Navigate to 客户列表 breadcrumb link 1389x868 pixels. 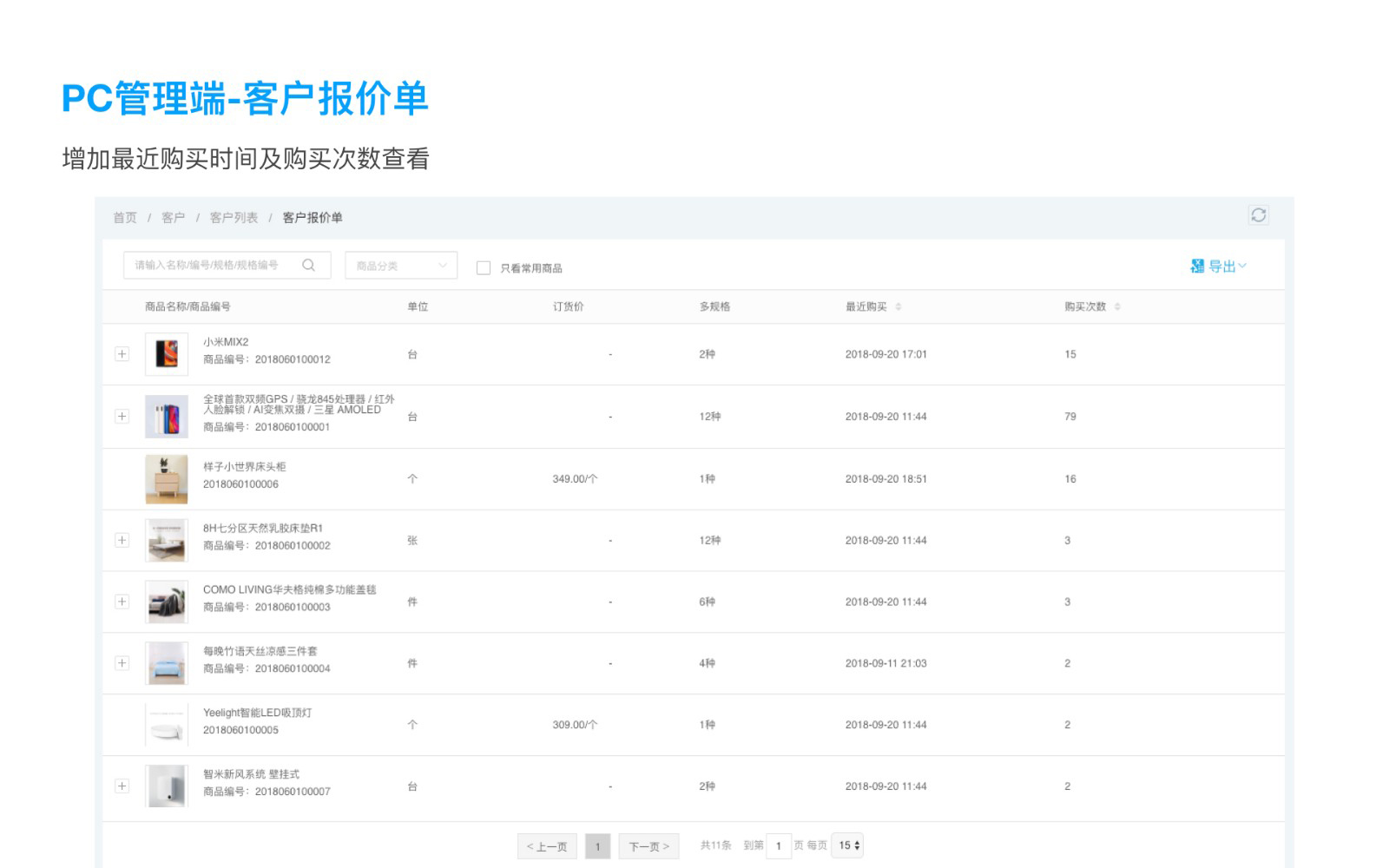point(234,218)
